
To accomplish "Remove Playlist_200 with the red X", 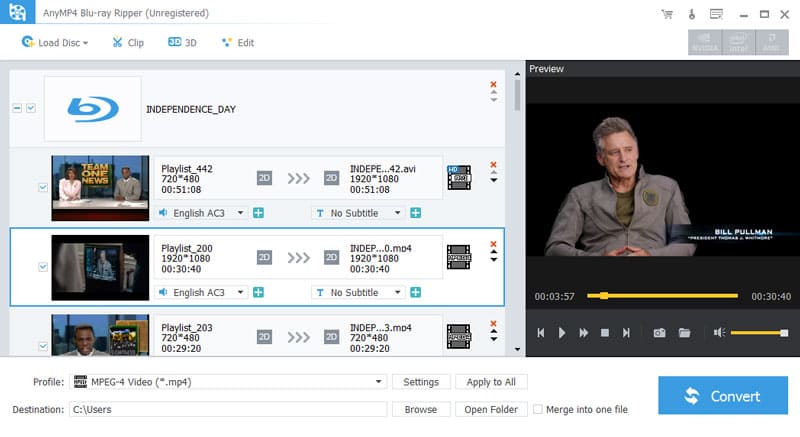I will click(x=493, y=244).
